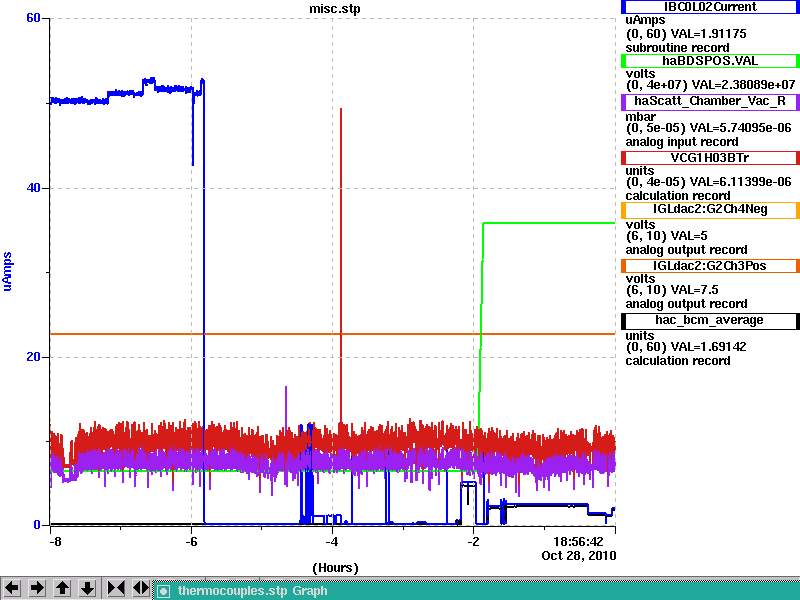Click the outward-pointing triangles zoom button
The height and width of the screenshot is (600, 800).
point(141,588)
